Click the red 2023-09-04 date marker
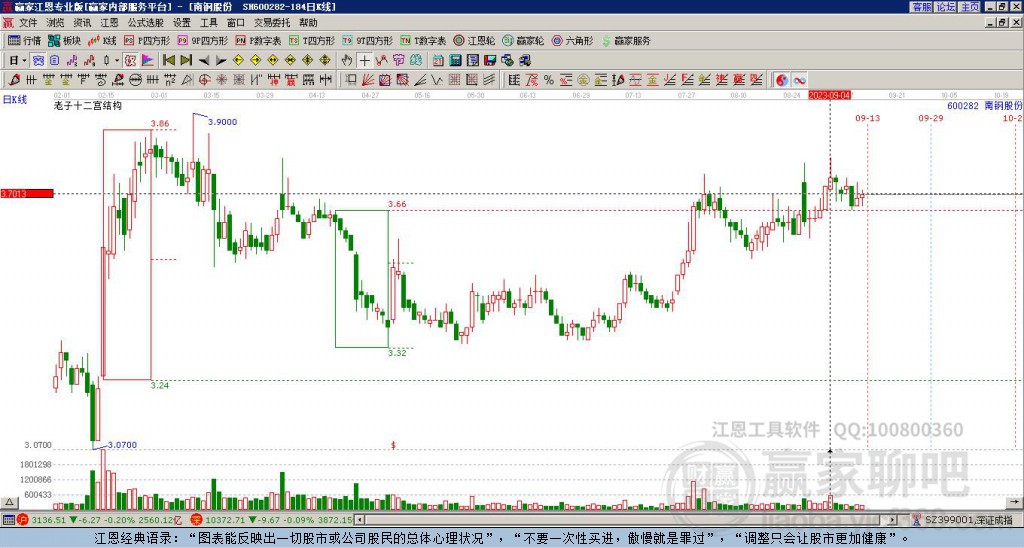This screenshot has width=1024, height=548. coord(829,95)
